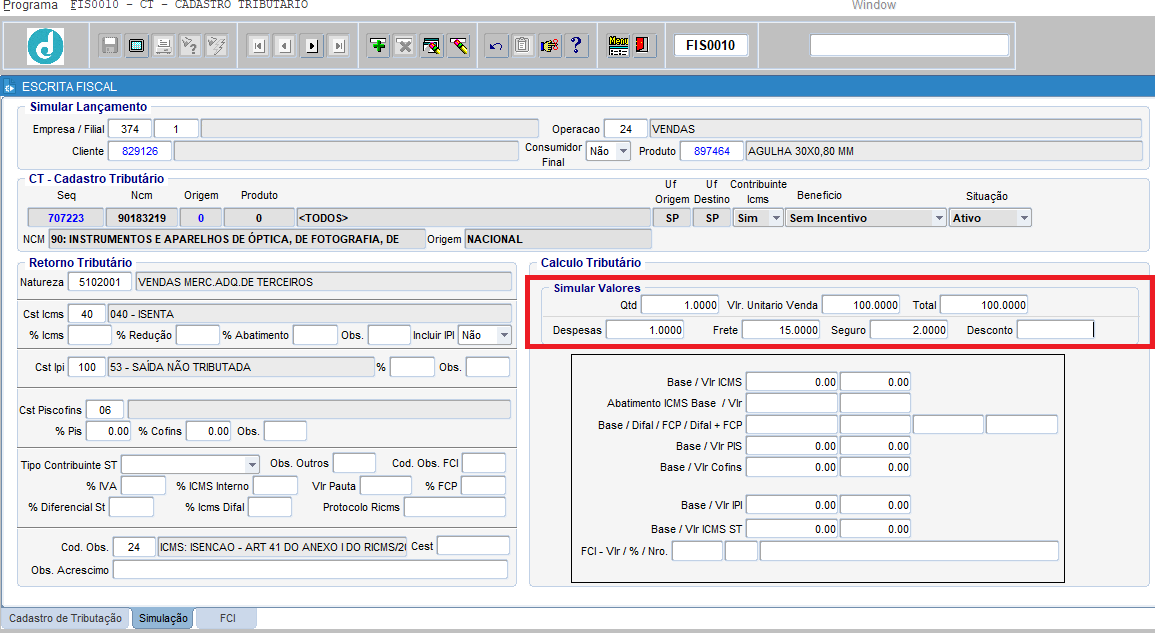The image size is (1159, 633).
Task: Click the FIS0010 program code box
Action: tap(710, 46)
